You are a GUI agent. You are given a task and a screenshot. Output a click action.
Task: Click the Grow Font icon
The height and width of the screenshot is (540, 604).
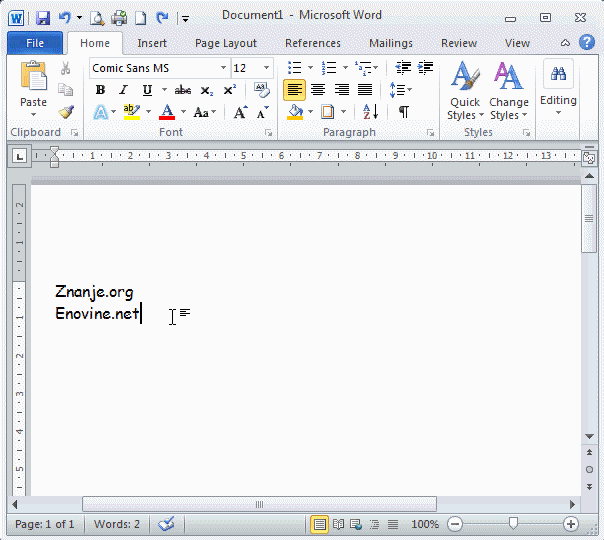click(x=240, y=112)
